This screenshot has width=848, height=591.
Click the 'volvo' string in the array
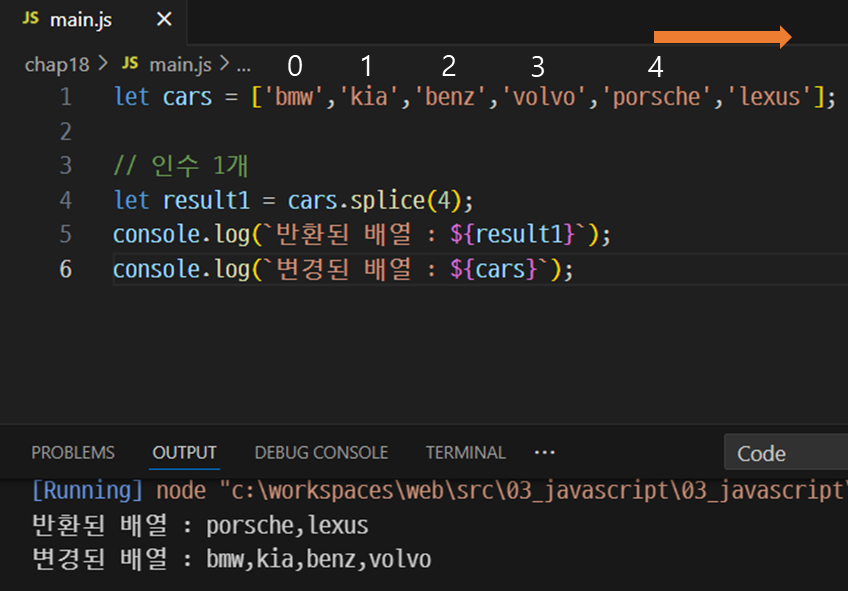(x=544, y=97)
